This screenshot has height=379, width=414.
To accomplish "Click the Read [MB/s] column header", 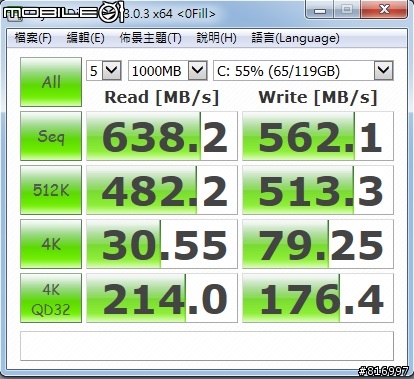I will click(x=162, y=98).
